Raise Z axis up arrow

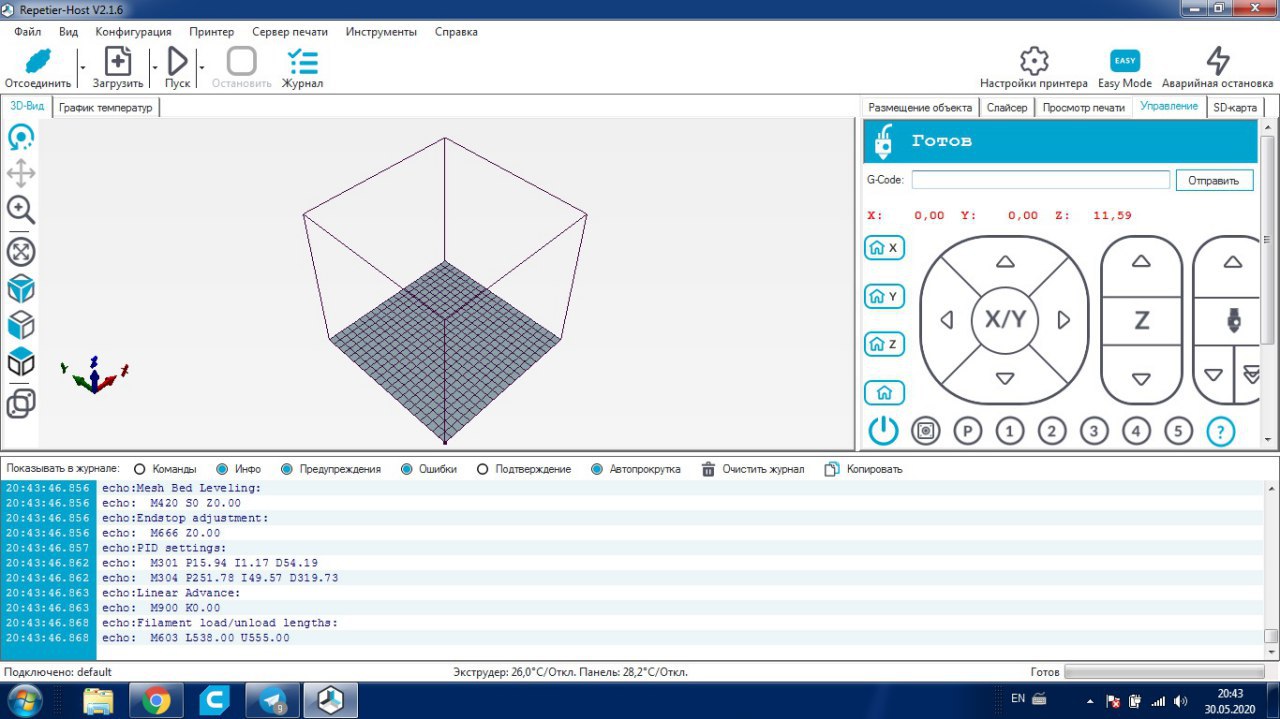[x=1141, y=262]
